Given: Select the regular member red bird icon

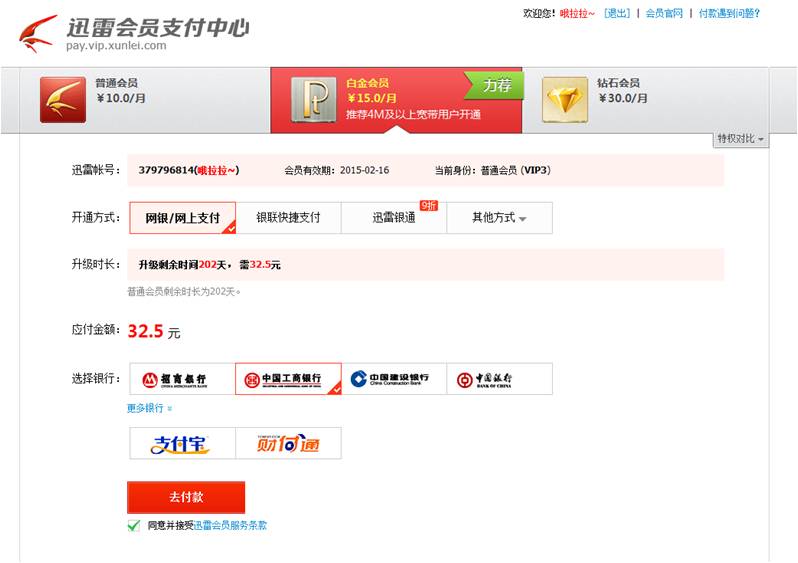Looking at the screenshot, I should click(63, 100).
